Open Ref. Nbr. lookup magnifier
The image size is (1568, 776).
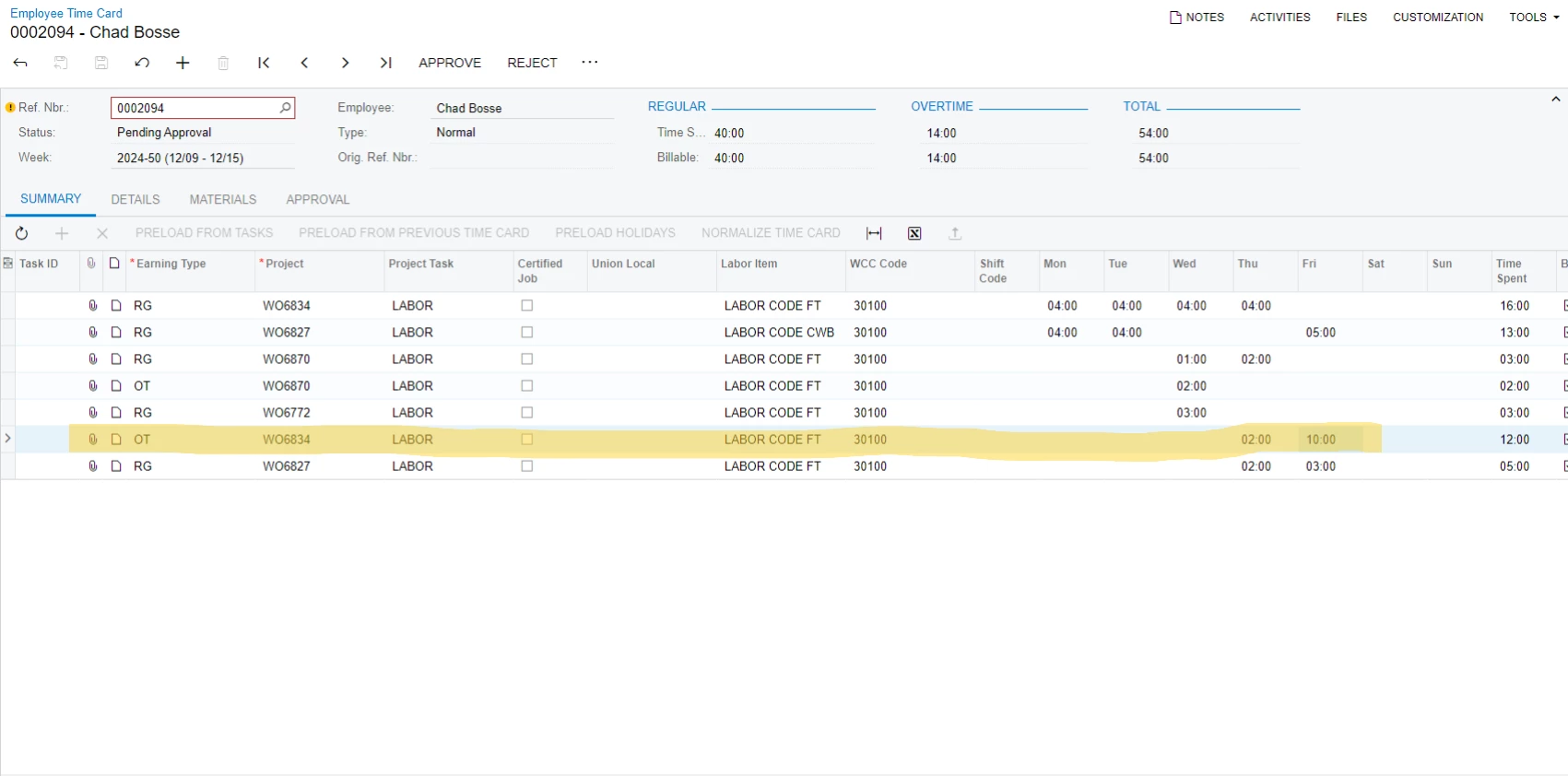(286, 108)
